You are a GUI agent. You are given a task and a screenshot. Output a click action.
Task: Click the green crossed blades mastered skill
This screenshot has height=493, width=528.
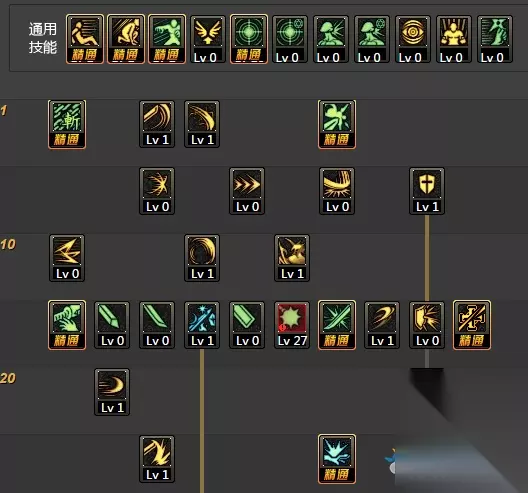pyautogui.click(x=337, y=325)
